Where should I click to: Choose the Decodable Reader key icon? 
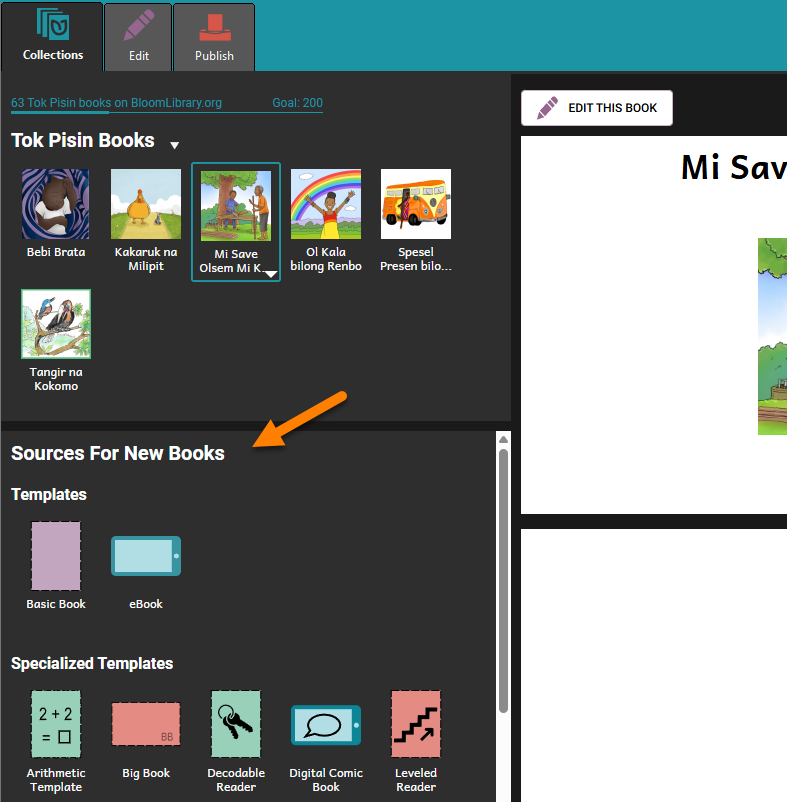point(236,724)
